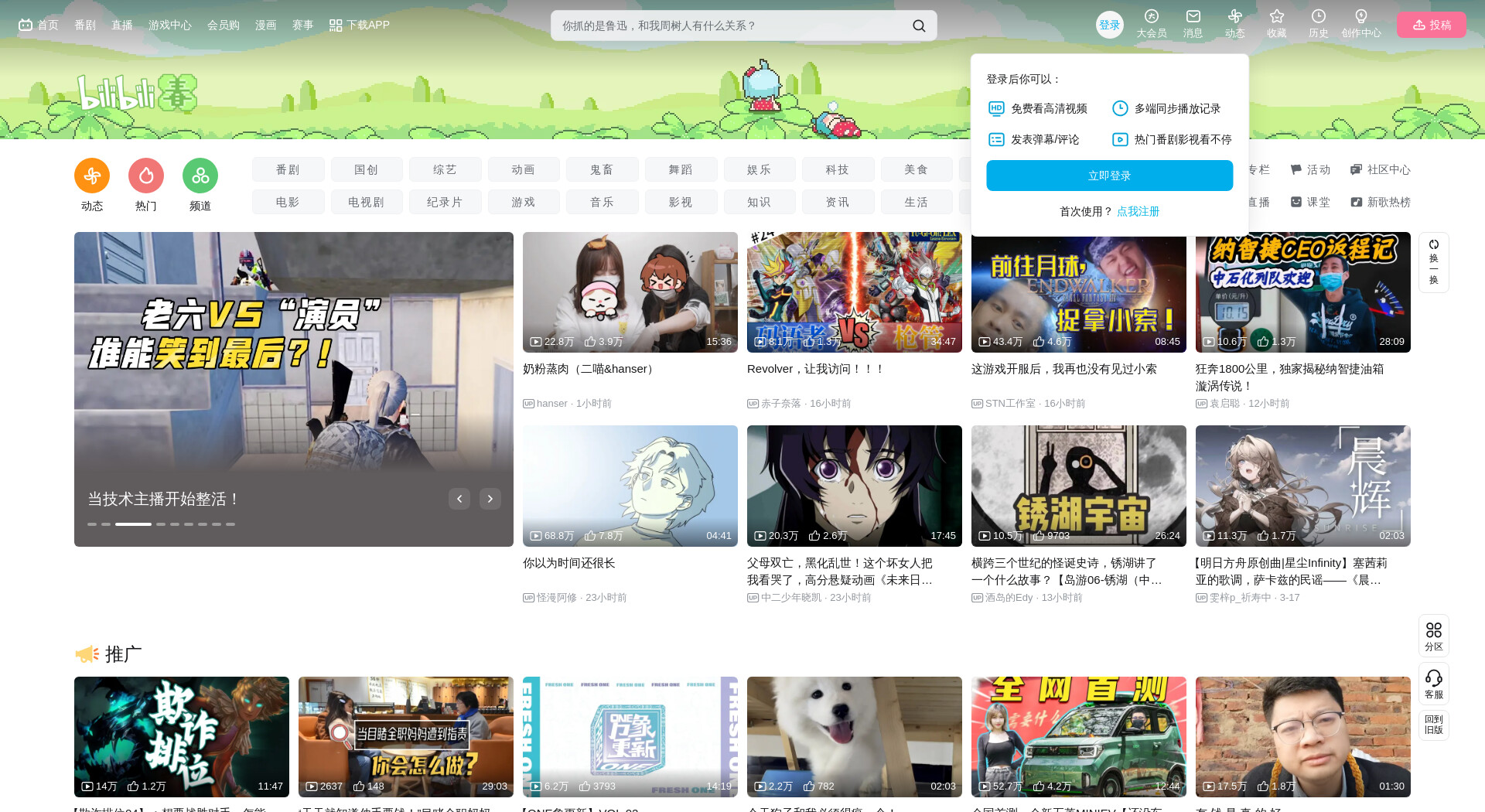Open the 晨辉 Sunrise video thumbnail
Screen dimensions: 1485x812
1303,486
